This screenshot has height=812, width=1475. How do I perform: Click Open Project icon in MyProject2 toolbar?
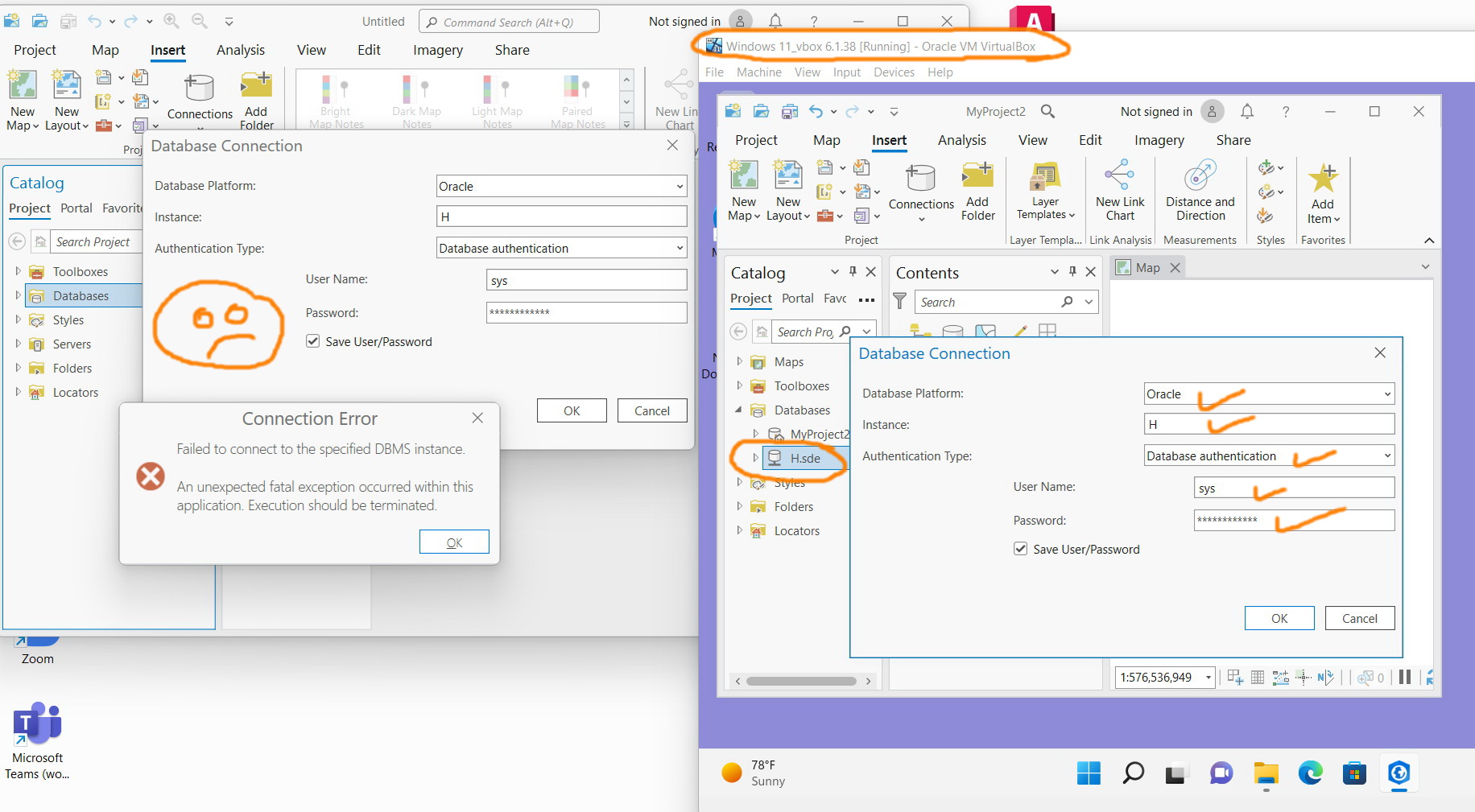pyautogui.click(x=761, y=112)
